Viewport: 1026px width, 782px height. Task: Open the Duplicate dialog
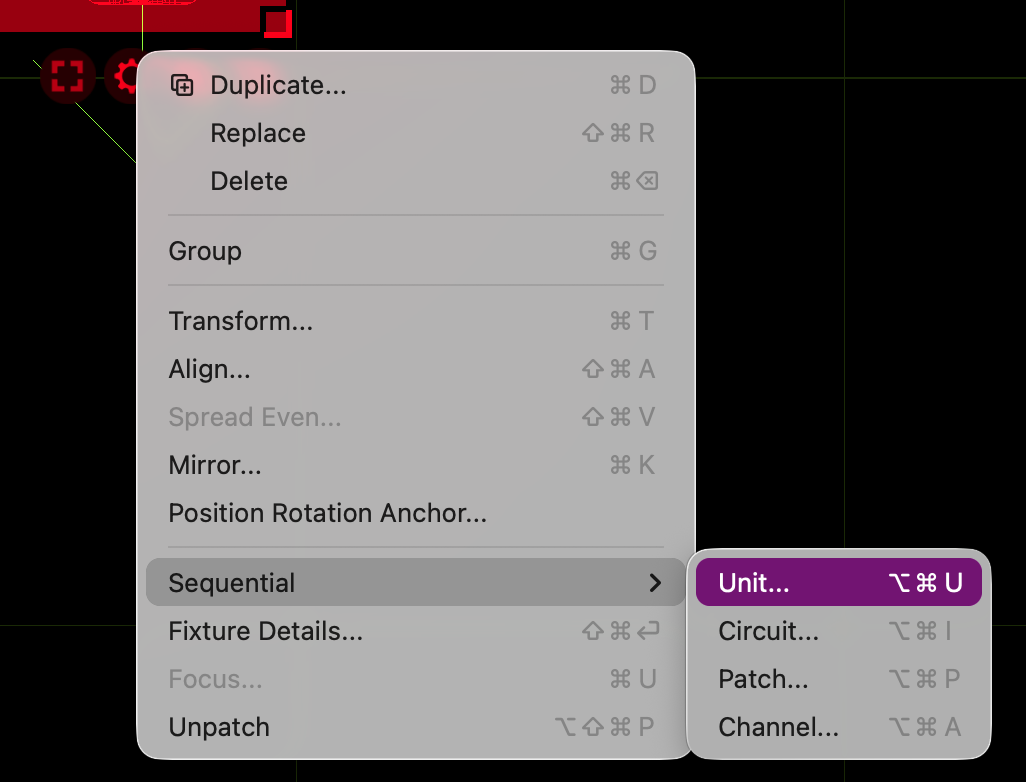pos(277,85)
